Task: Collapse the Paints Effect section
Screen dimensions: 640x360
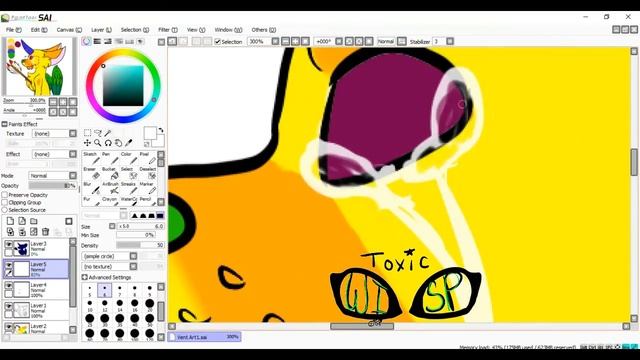Action: point(4,124)
